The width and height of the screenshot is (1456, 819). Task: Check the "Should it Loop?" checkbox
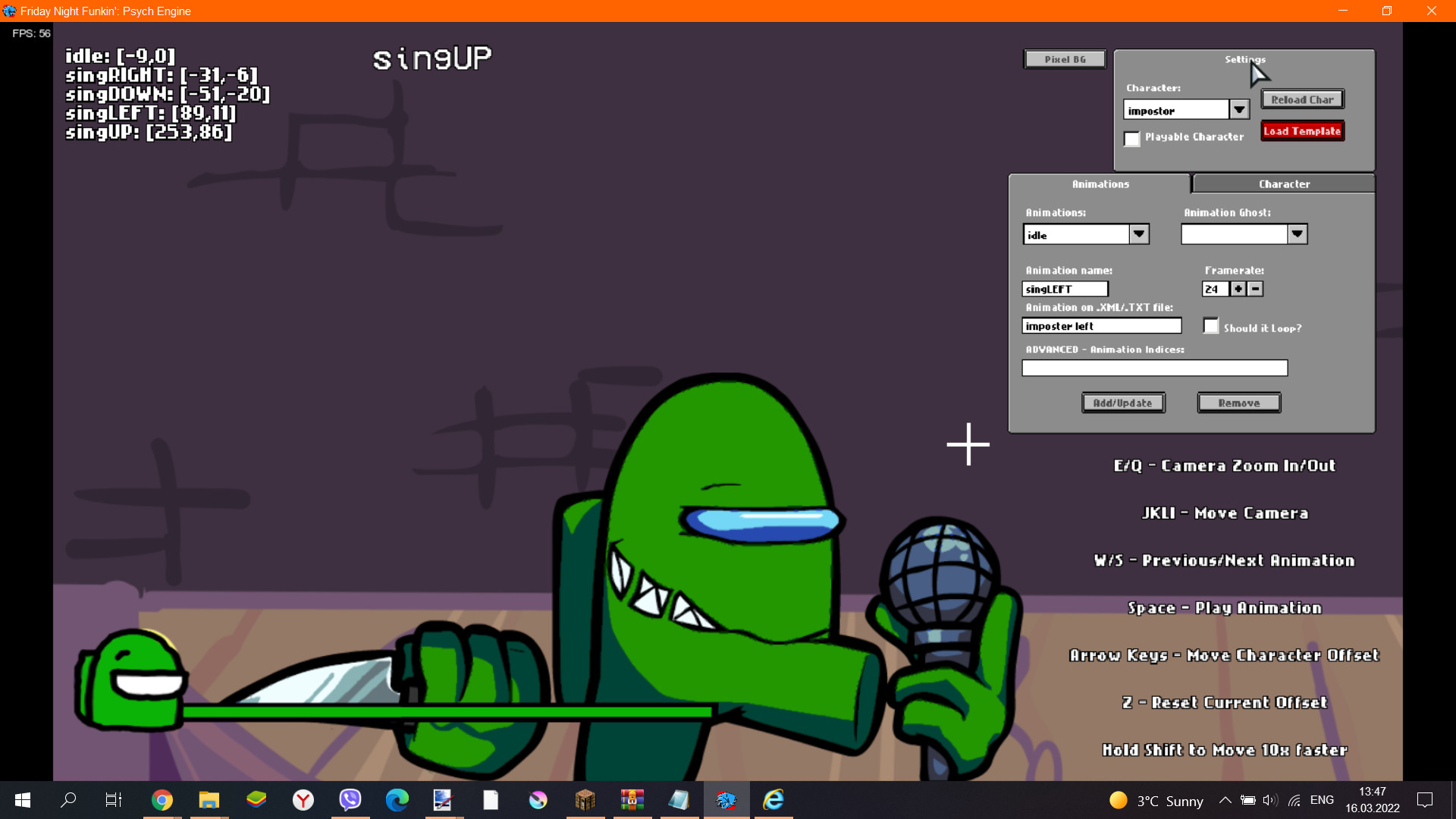1210,325
